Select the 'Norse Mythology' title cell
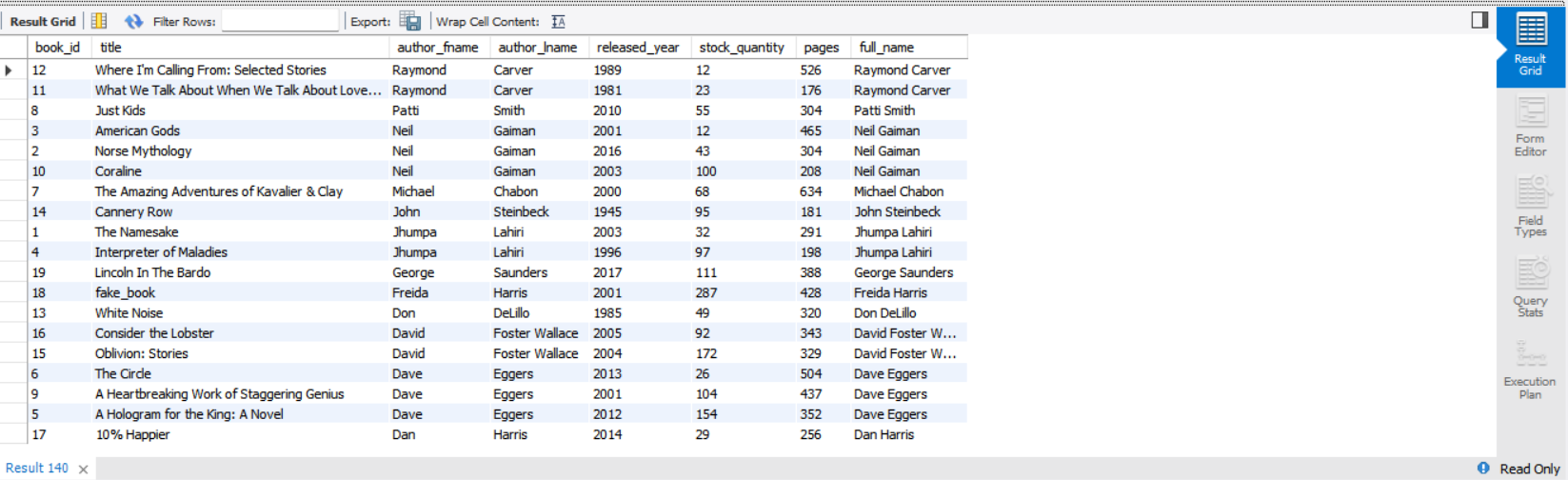The width and height of the screenshot is (1568, 480). (240, 151)
